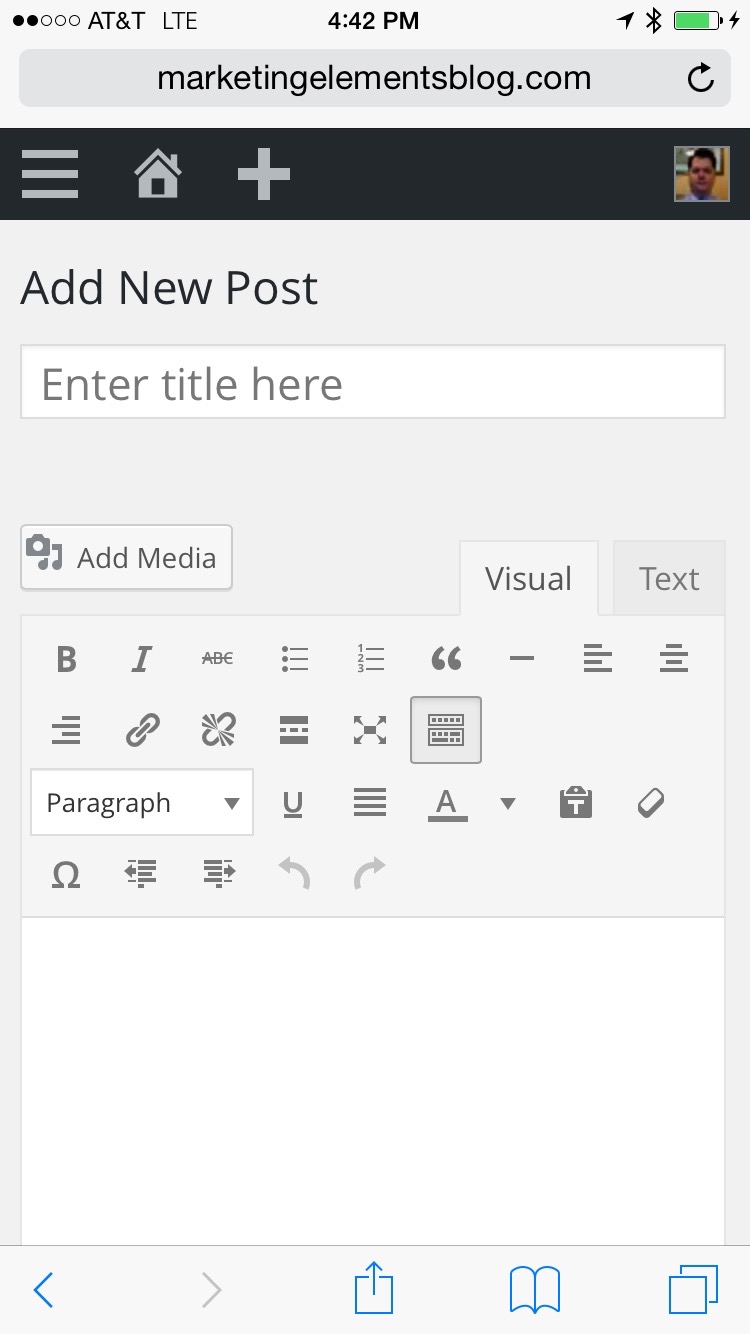Focus the Enter title here field
Image resolution: width=750 pixels, height=1334 pixels.
tap(373, 383)
